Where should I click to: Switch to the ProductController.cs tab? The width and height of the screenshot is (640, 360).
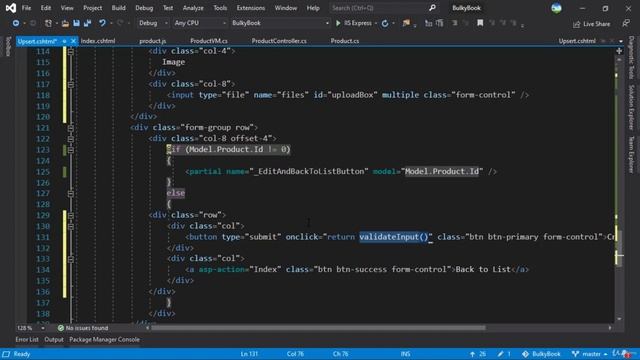pos(279,41)
